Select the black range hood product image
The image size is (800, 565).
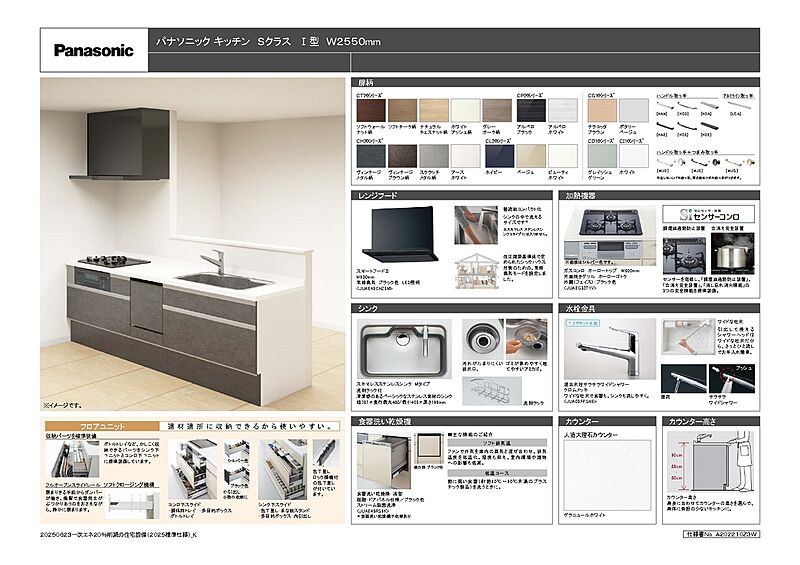399,233
